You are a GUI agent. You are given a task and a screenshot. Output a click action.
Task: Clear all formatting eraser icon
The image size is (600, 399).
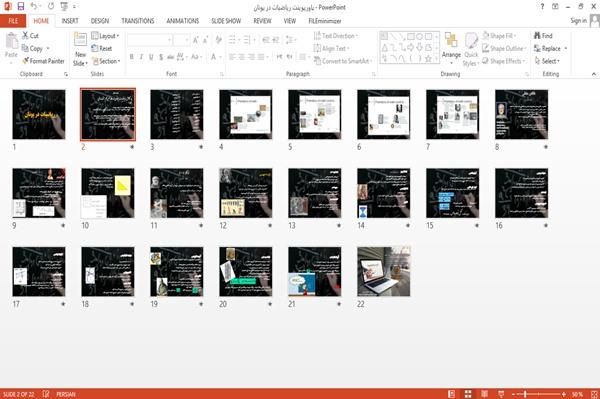click(x=218, y=40)
